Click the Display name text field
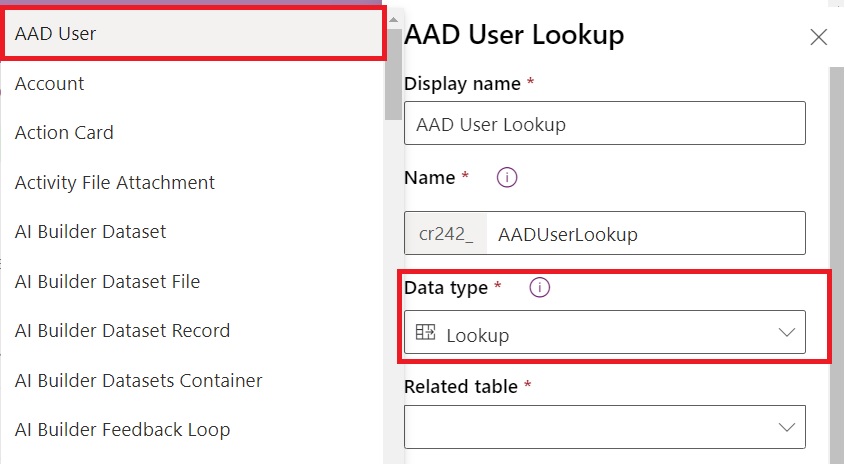 pos(604,124)
